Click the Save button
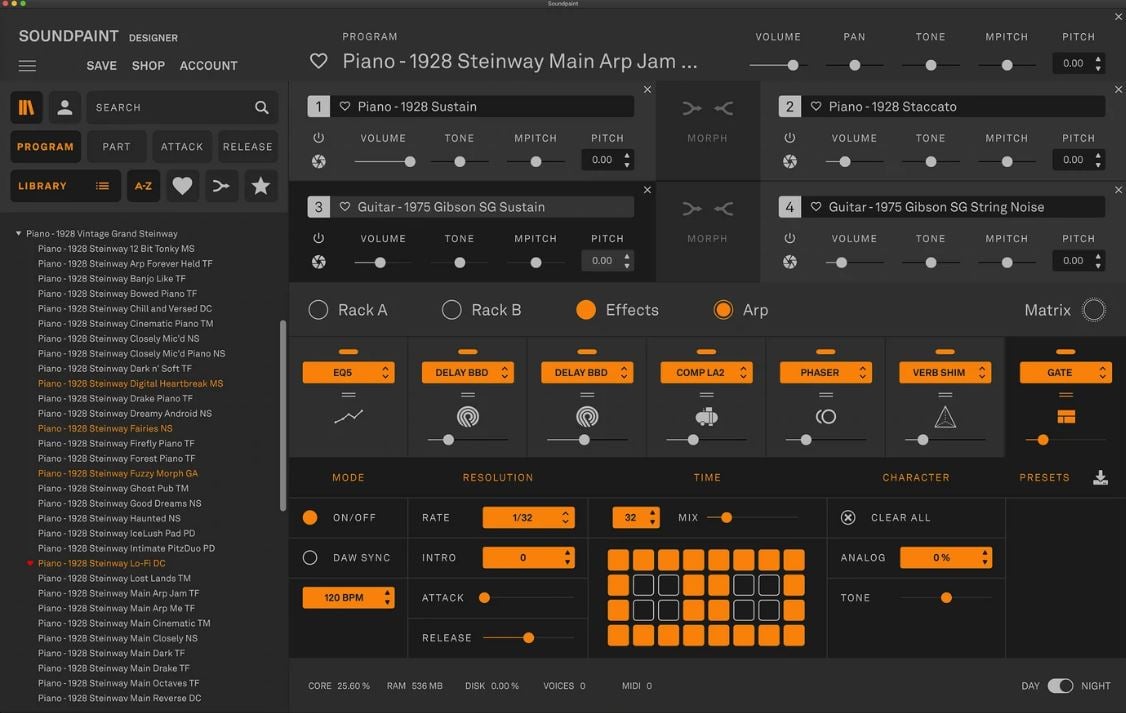Image resolution: width=1126 pixels, height=713 pixels. 101,66
